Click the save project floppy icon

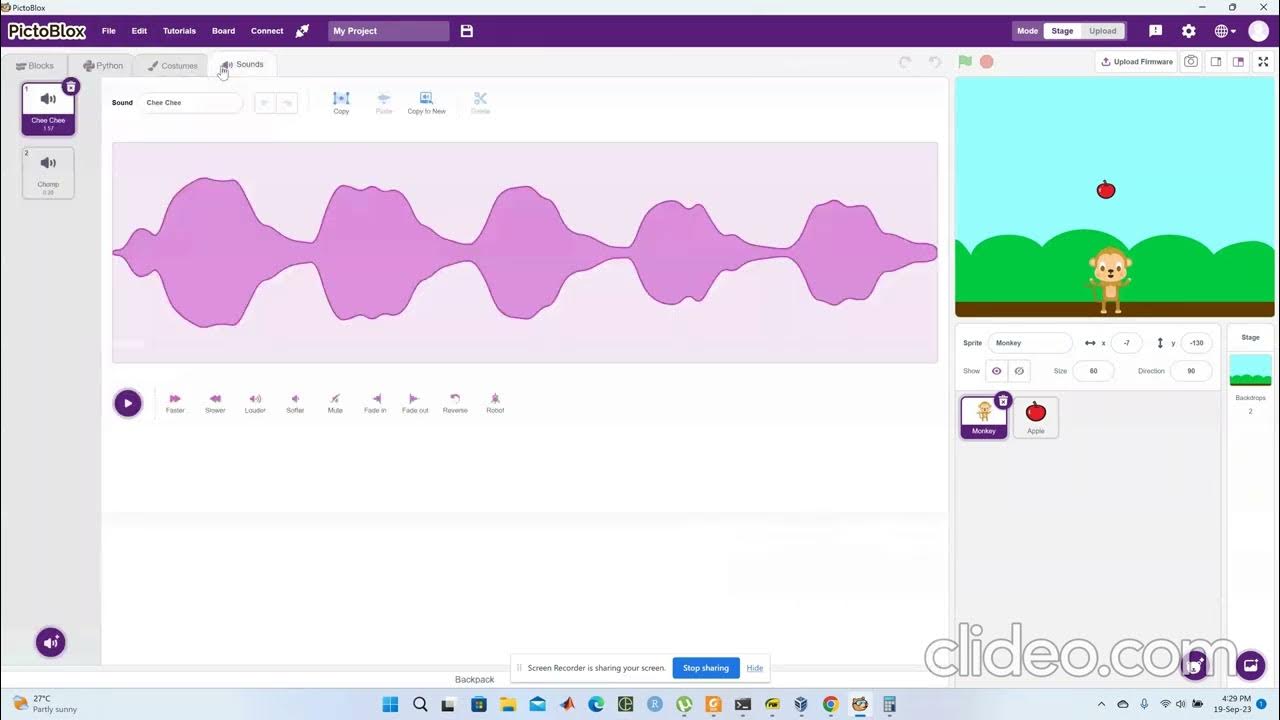[x=467, y=31]
